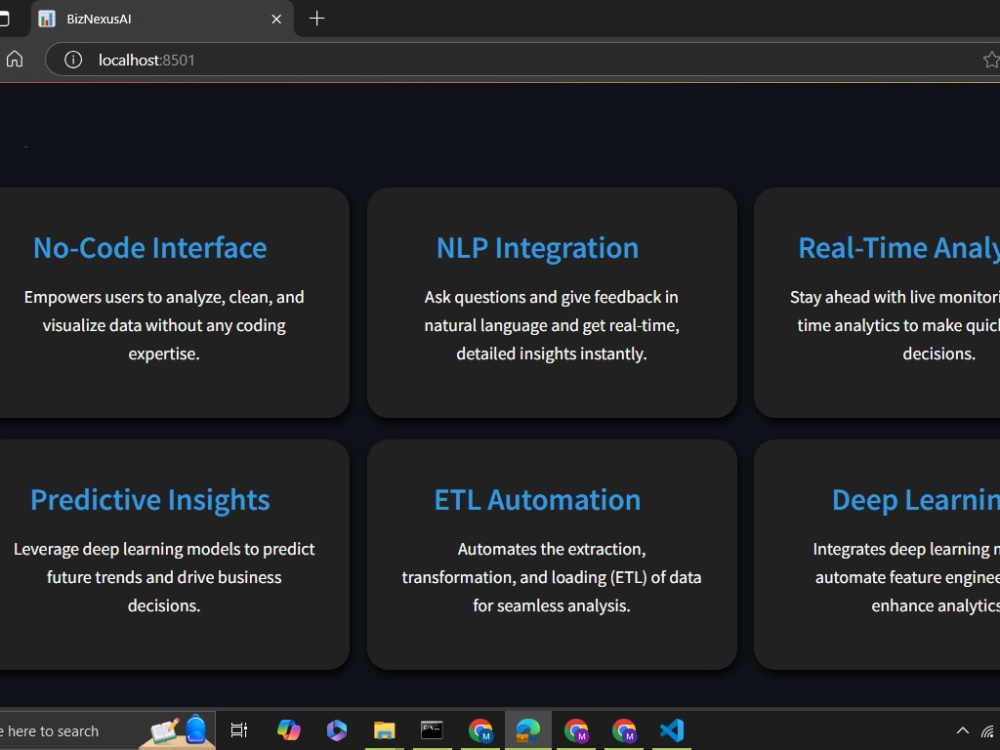Open Visual Studio Code from taskbar
Viewport: 1000px width, 750px height.
672,730
